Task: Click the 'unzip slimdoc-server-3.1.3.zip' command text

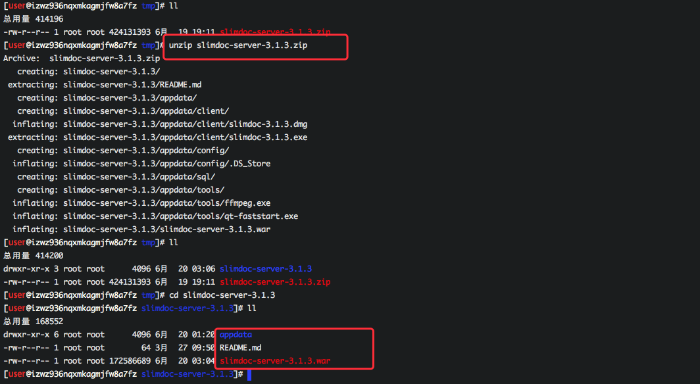Action: pos(238,45)
